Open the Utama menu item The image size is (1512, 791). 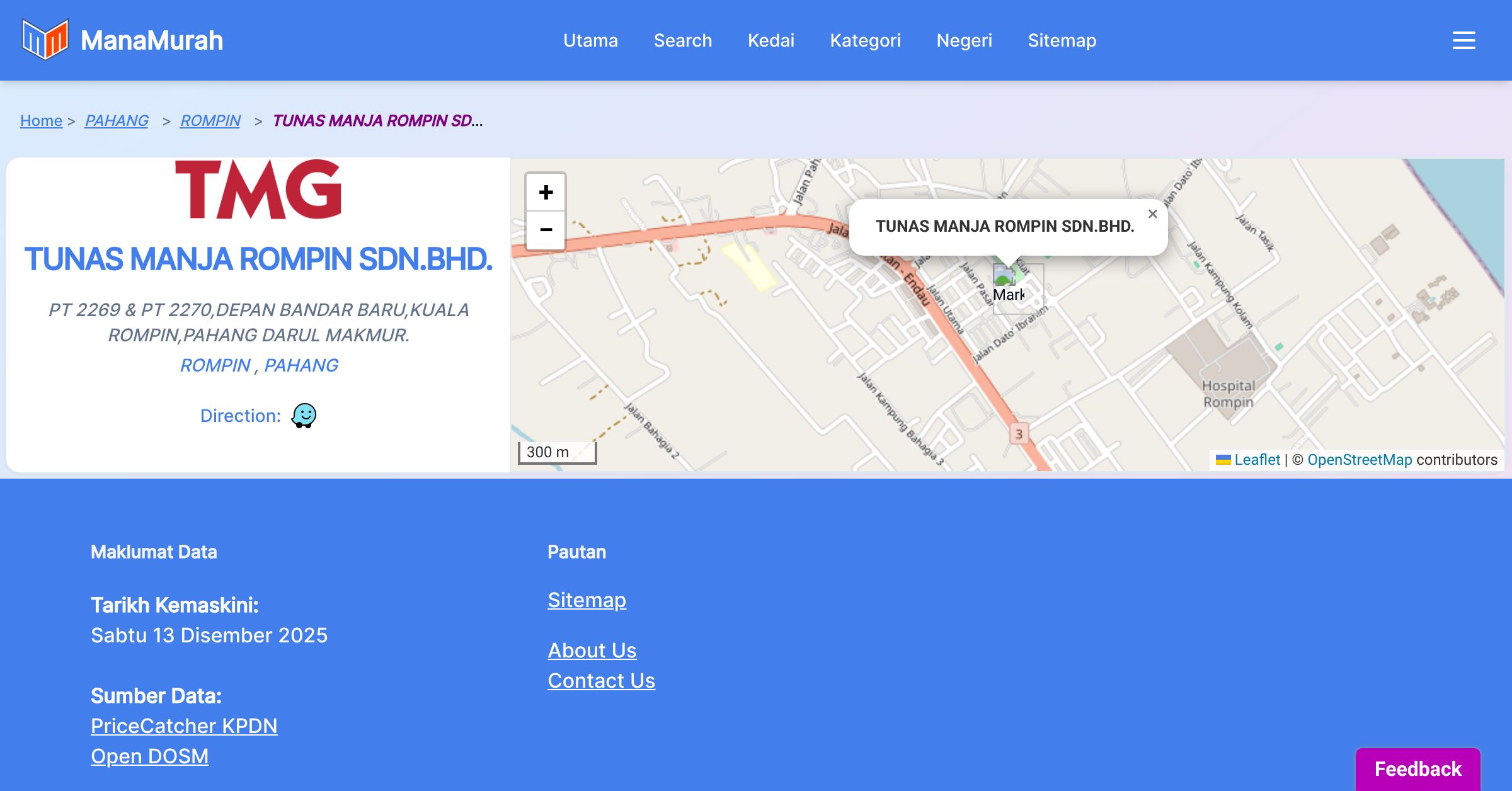tap(590, 40)
